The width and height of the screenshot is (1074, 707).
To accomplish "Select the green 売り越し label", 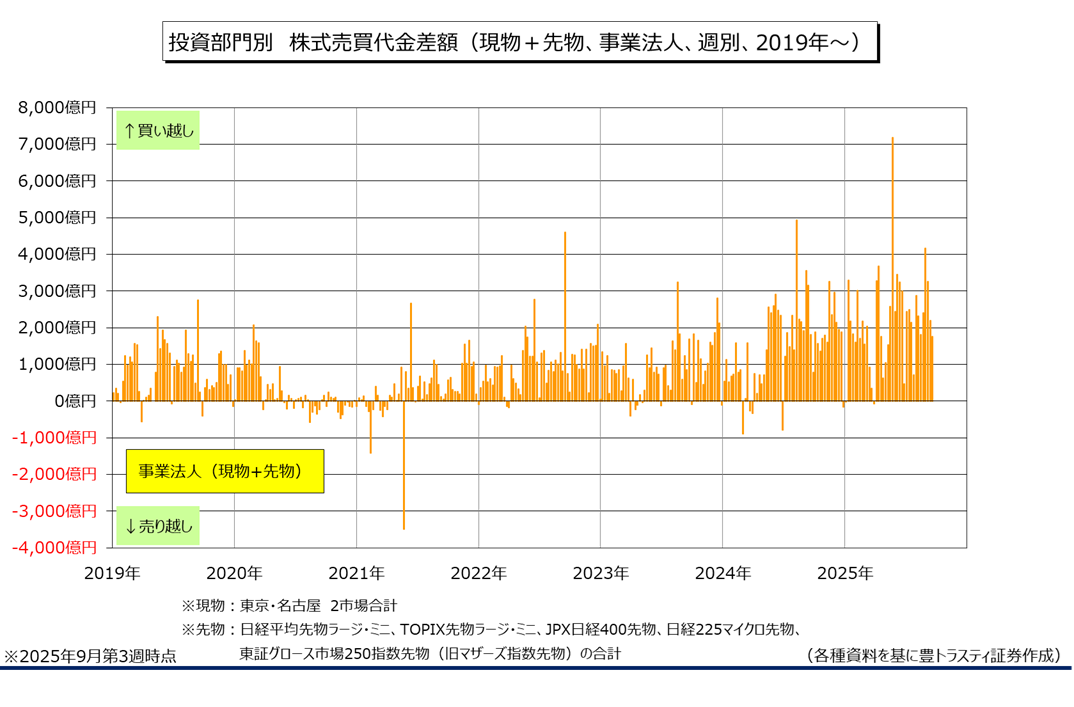I will [x=158, y=525].
